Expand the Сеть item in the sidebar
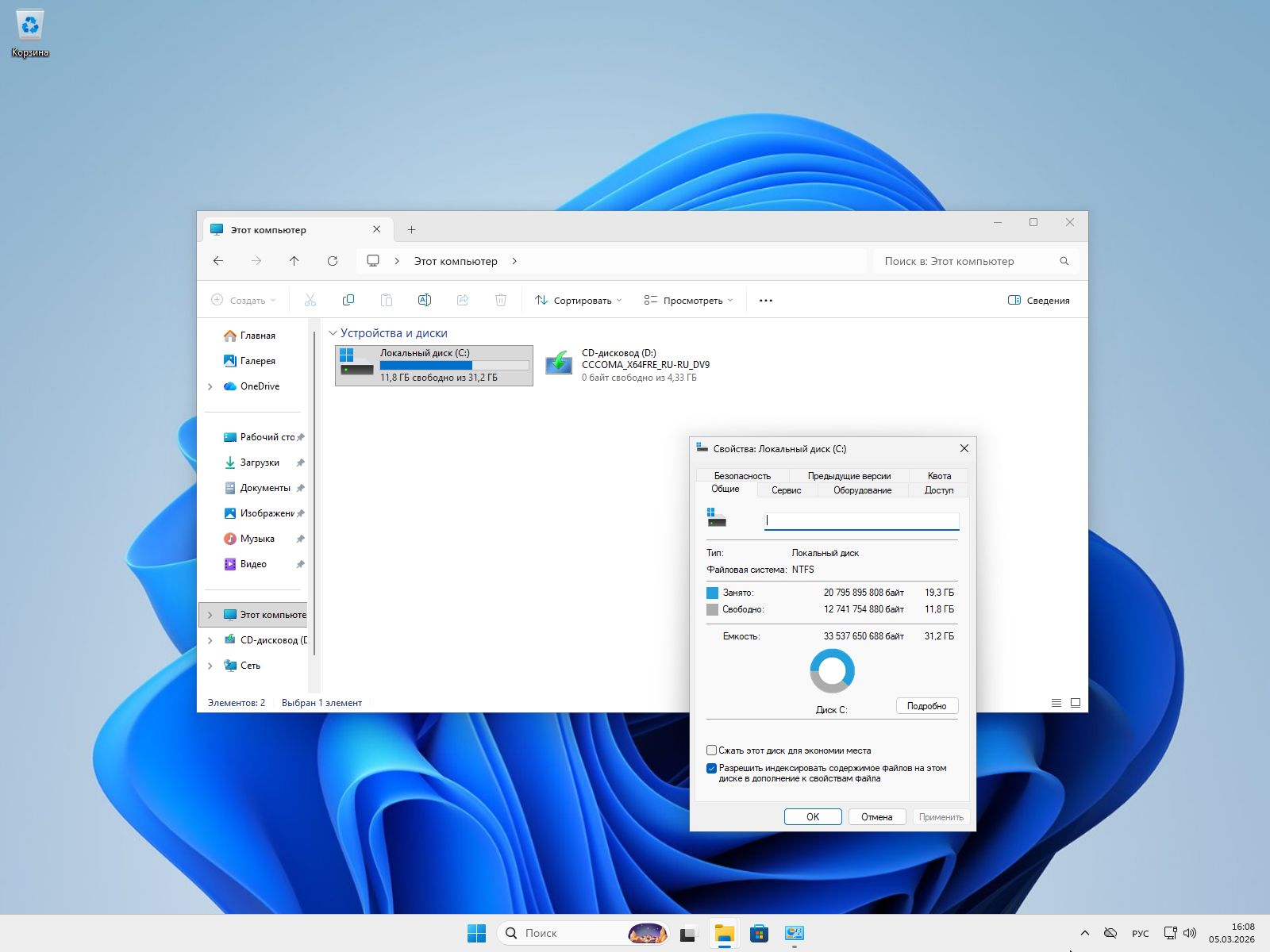 [x=210, y=666]
